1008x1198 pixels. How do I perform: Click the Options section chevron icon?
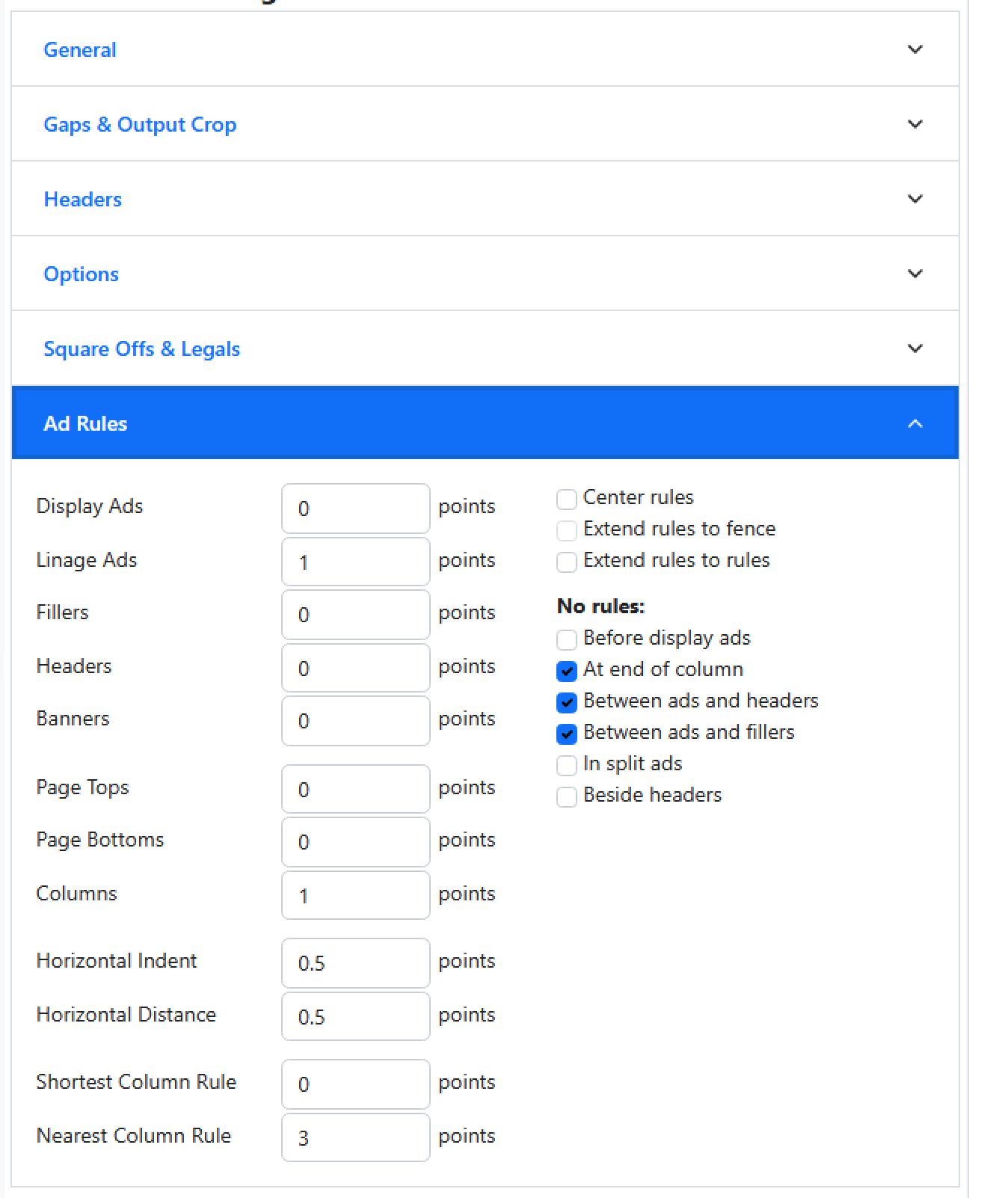point(915,274)
